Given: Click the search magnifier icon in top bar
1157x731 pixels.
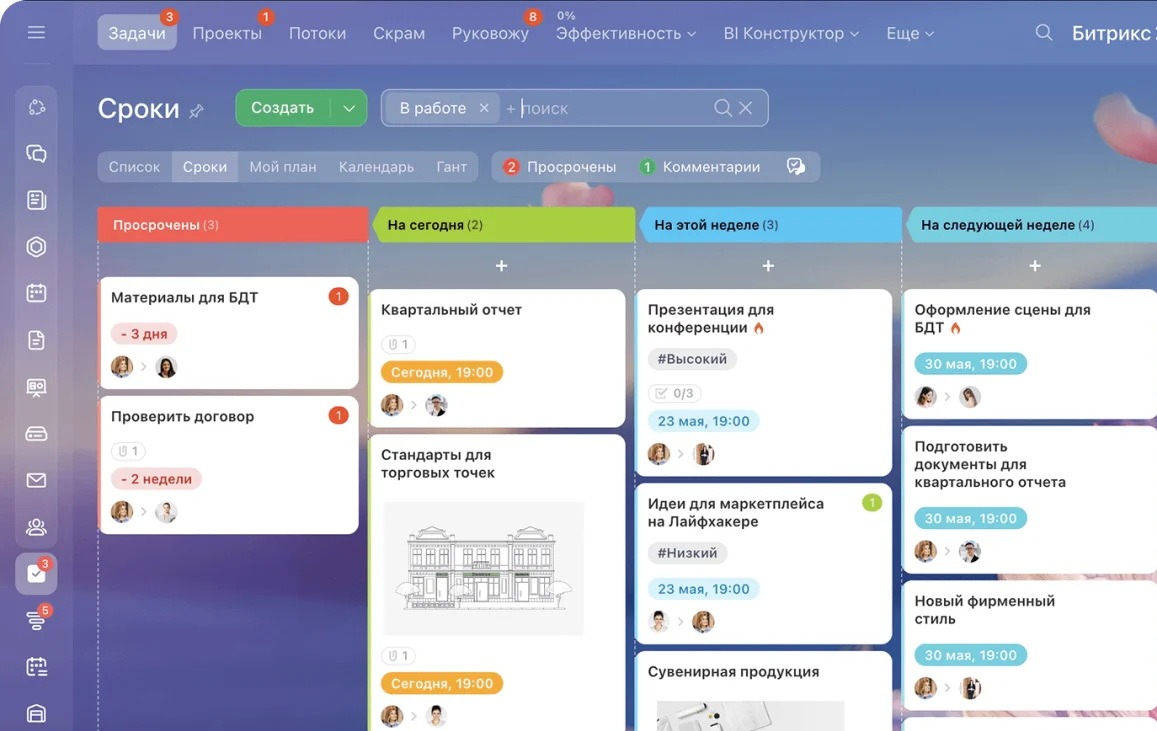Looking at the screenshot, I should [x=1043, y=33].
